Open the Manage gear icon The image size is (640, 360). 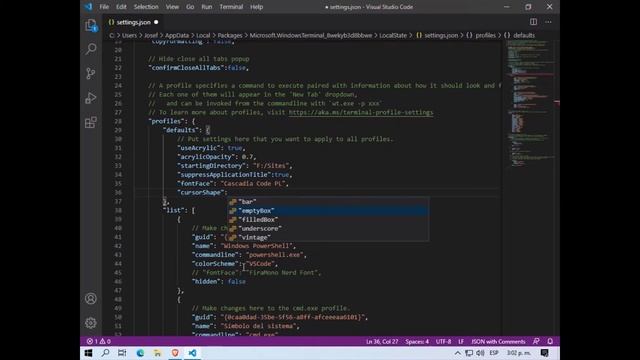coord(91,323)
